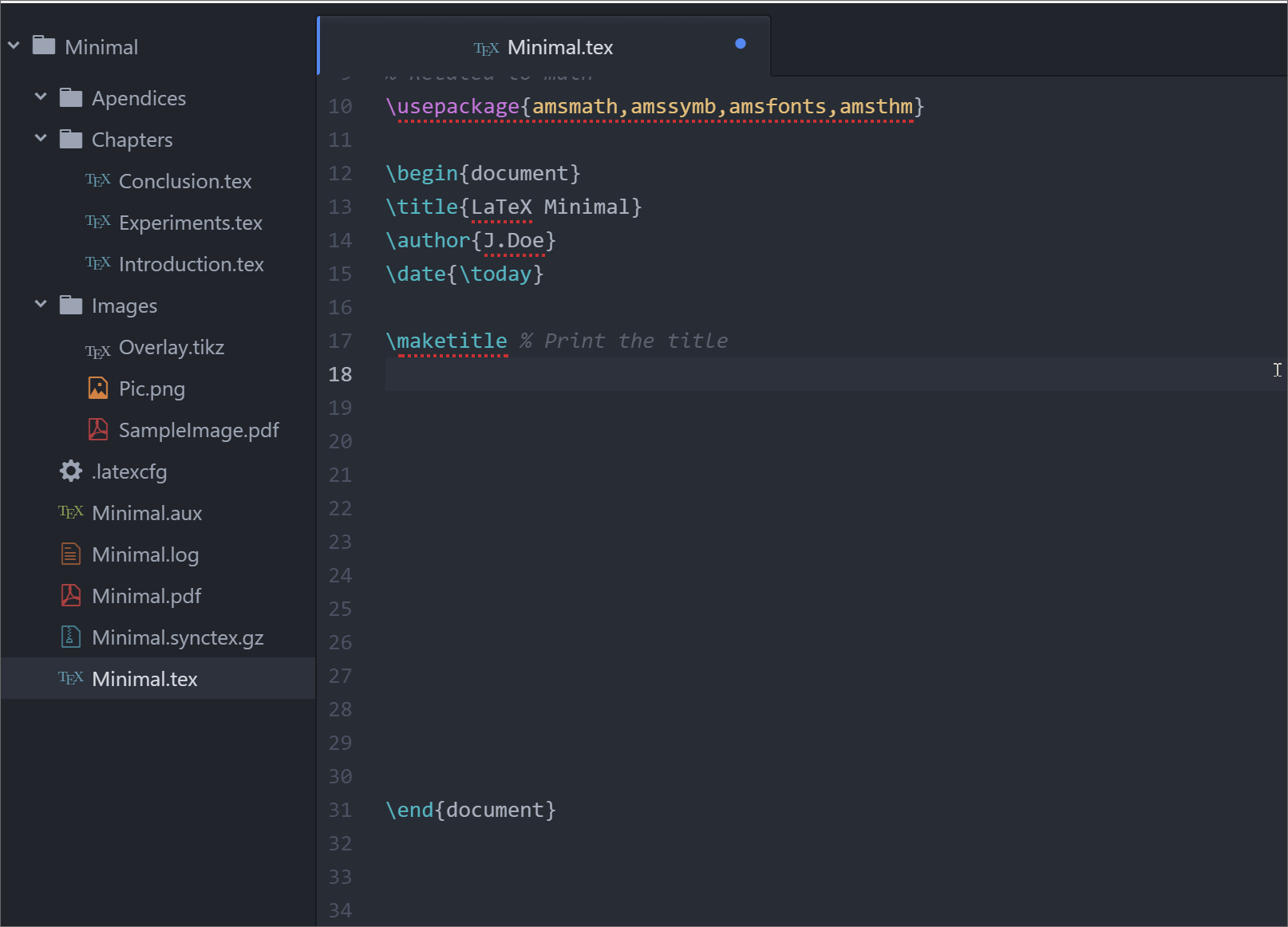The image size is (1288, 927).
Task: Click the Apendices folder icon
Action: (71, 97)
